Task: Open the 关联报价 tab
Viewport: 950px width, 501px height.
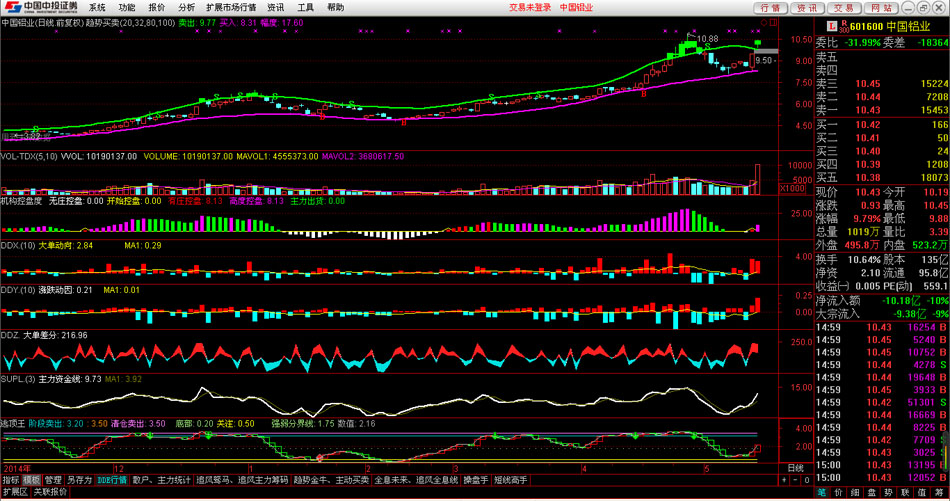Action: [x=50, y=492]
